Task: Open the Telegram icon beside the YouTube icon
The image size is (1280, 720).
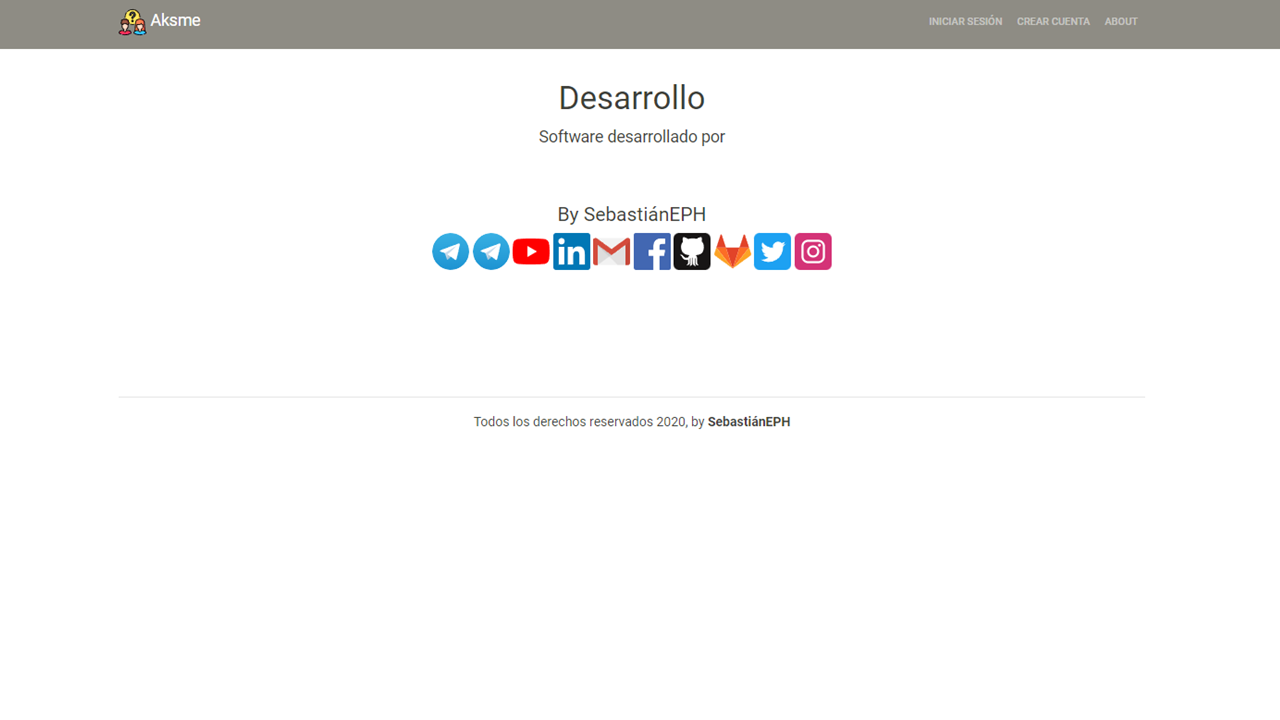Action: click(491, 251)
